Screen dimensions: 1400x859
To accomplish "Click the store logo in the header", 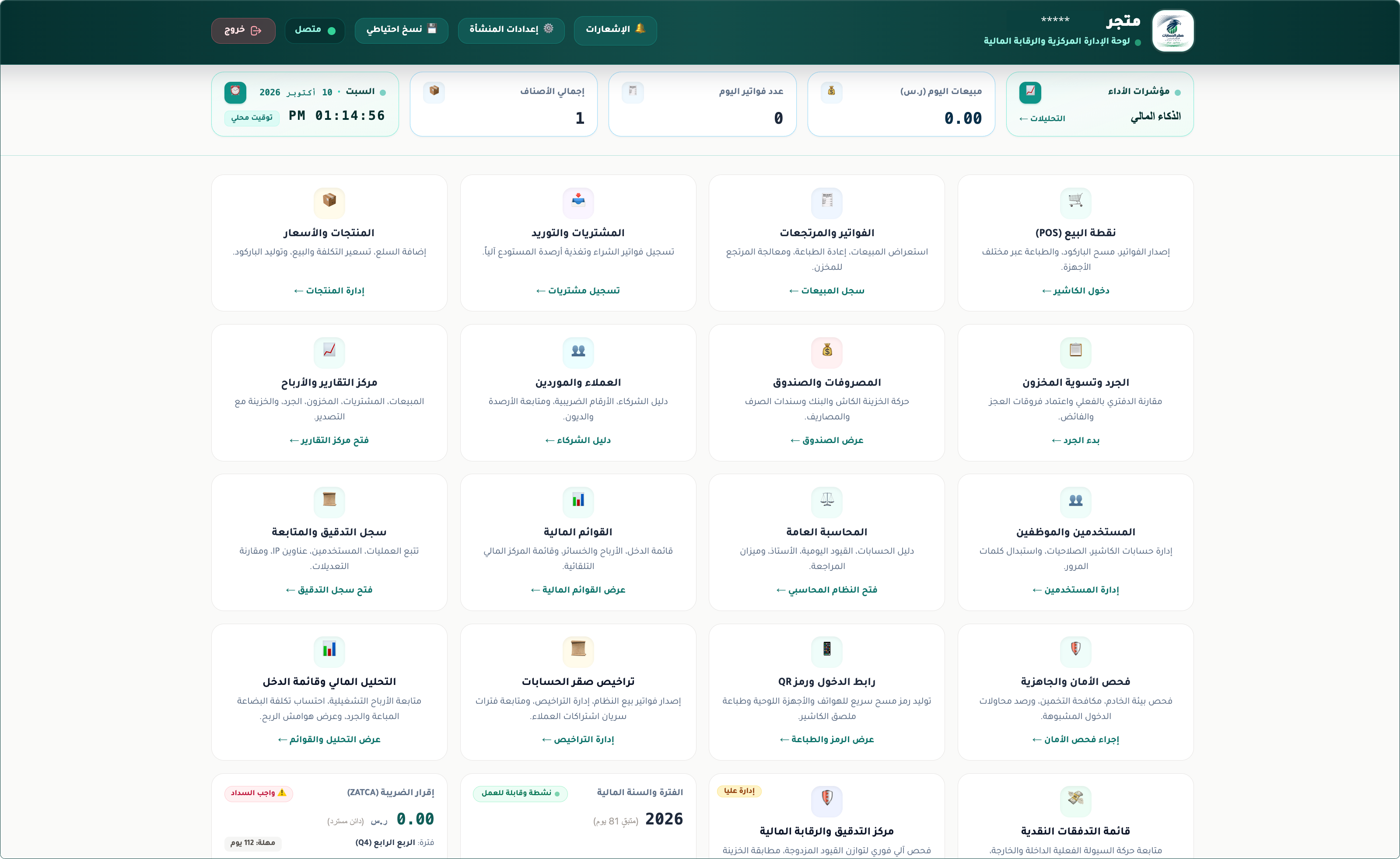I will [x=1173, y=31].
